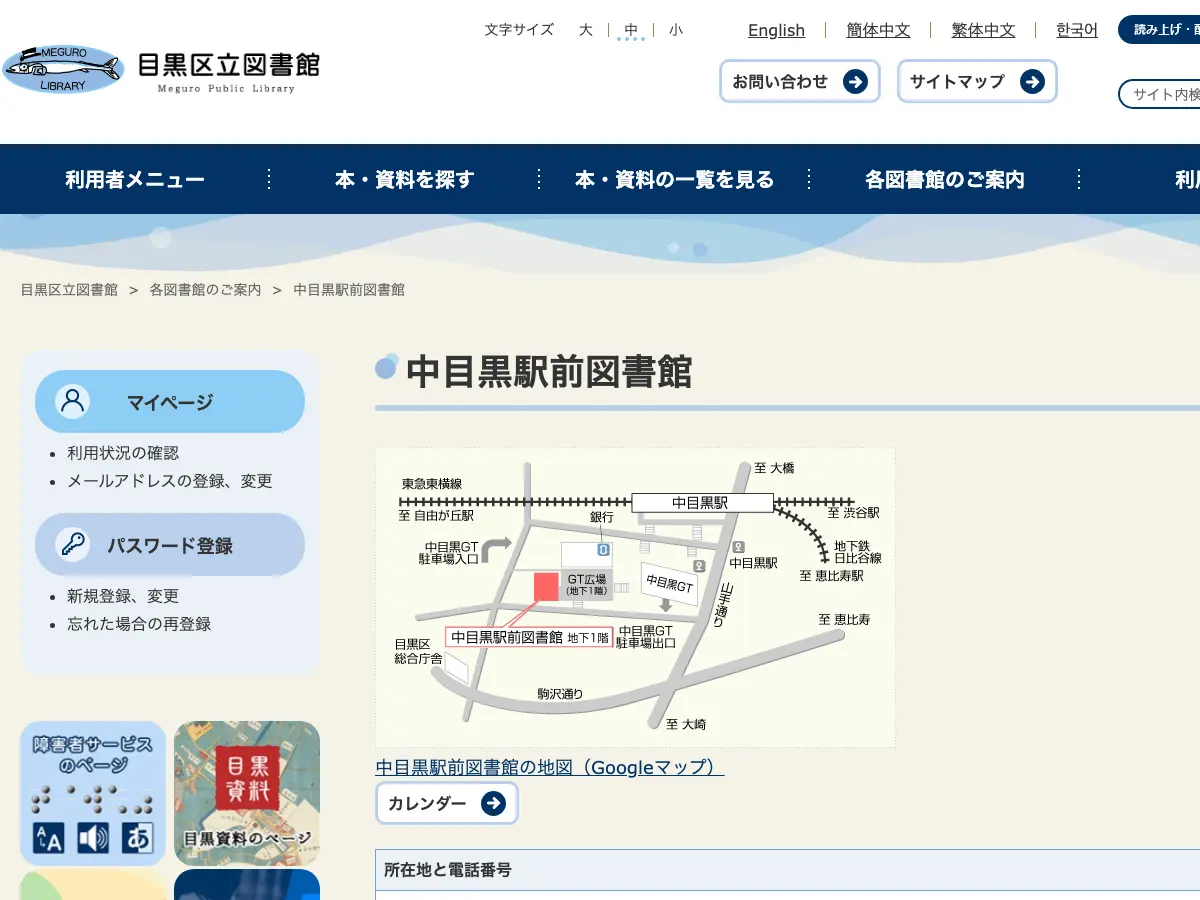Set text size to 中
The image size is (1200, 900).
point(631,30)
